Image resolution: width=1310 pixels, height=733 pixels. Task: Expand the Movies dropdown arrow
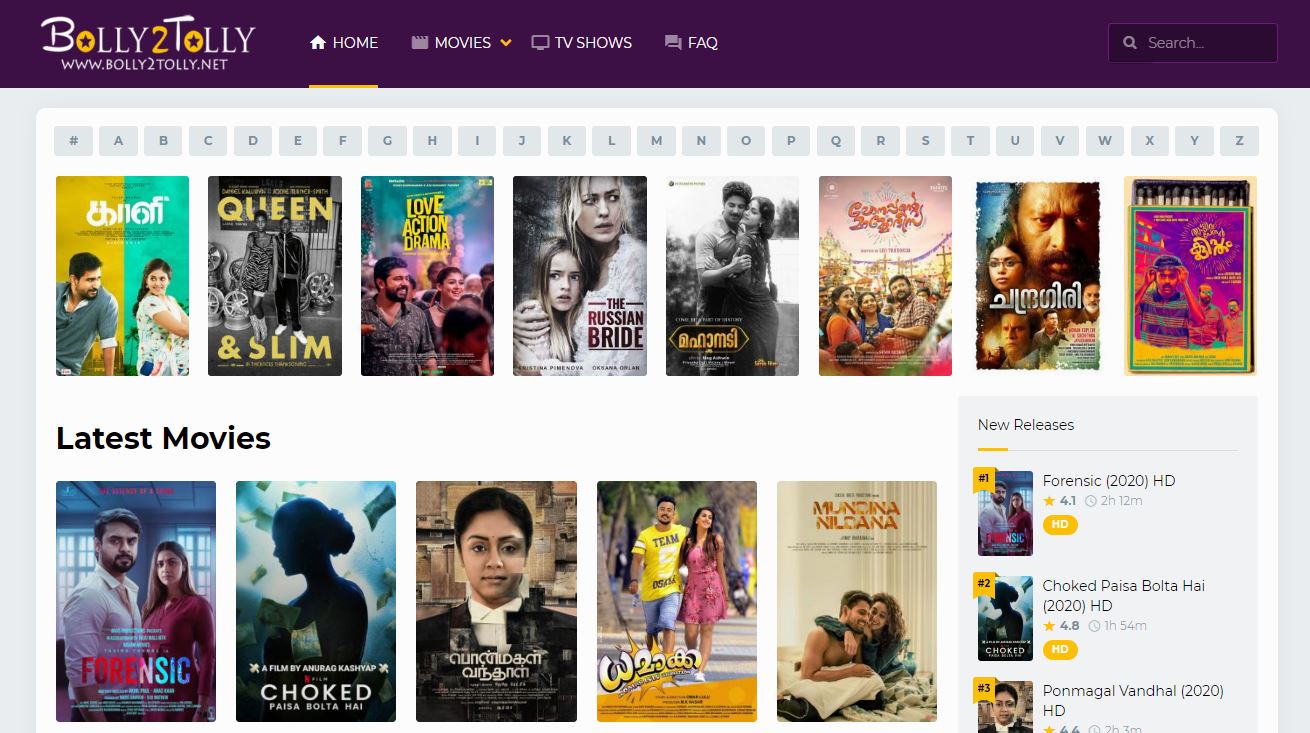pos(506,43)
